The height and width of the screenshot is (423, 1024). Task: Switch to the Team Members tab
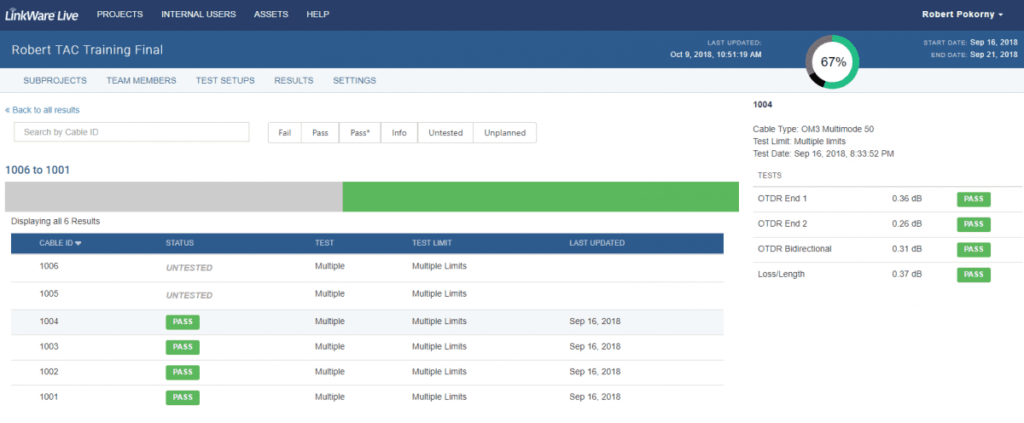[x=144, y=81]
